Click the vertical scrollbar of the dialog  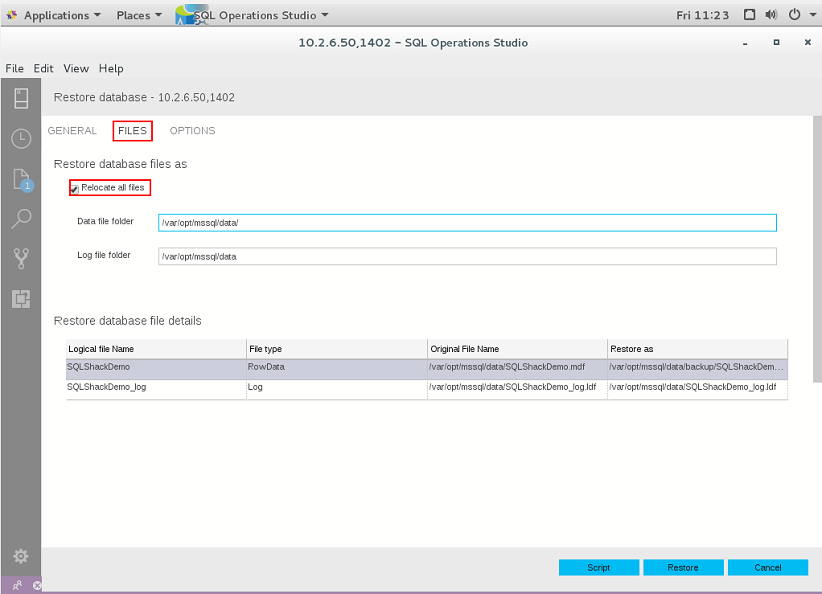click(x=817, y=249)
